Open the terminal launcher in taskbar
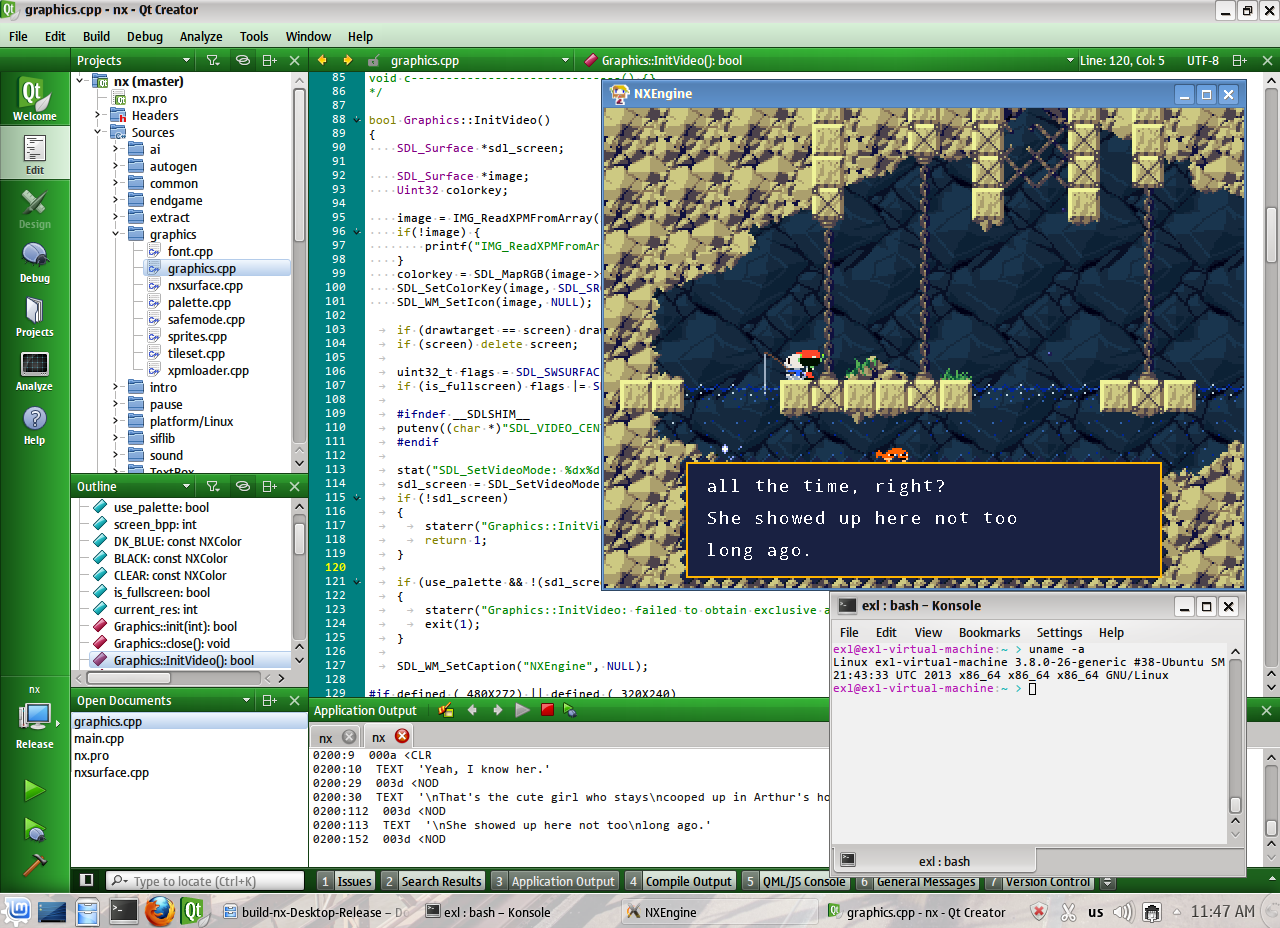The height and width of the screenshot is (928, 1280). [x=124, y=910]
